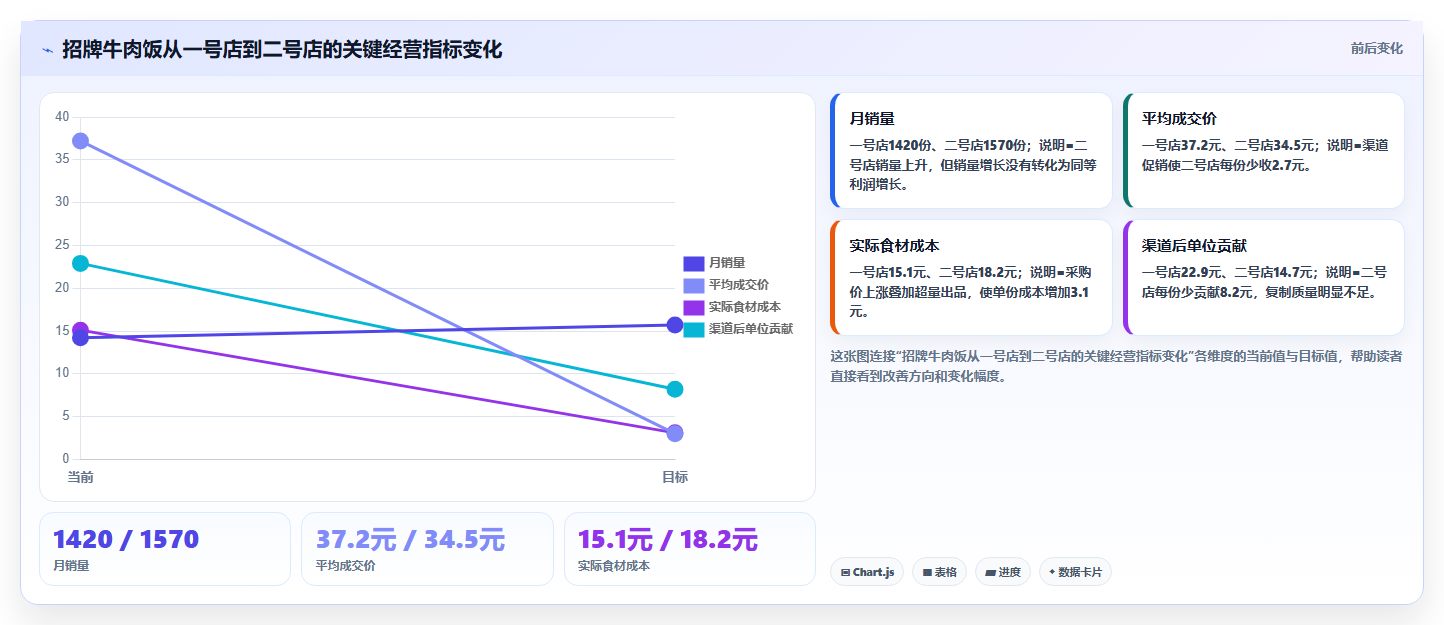The image size is (1444, 625).
Task: Click the y-axis tick label 25
Action: click(62, 245)
